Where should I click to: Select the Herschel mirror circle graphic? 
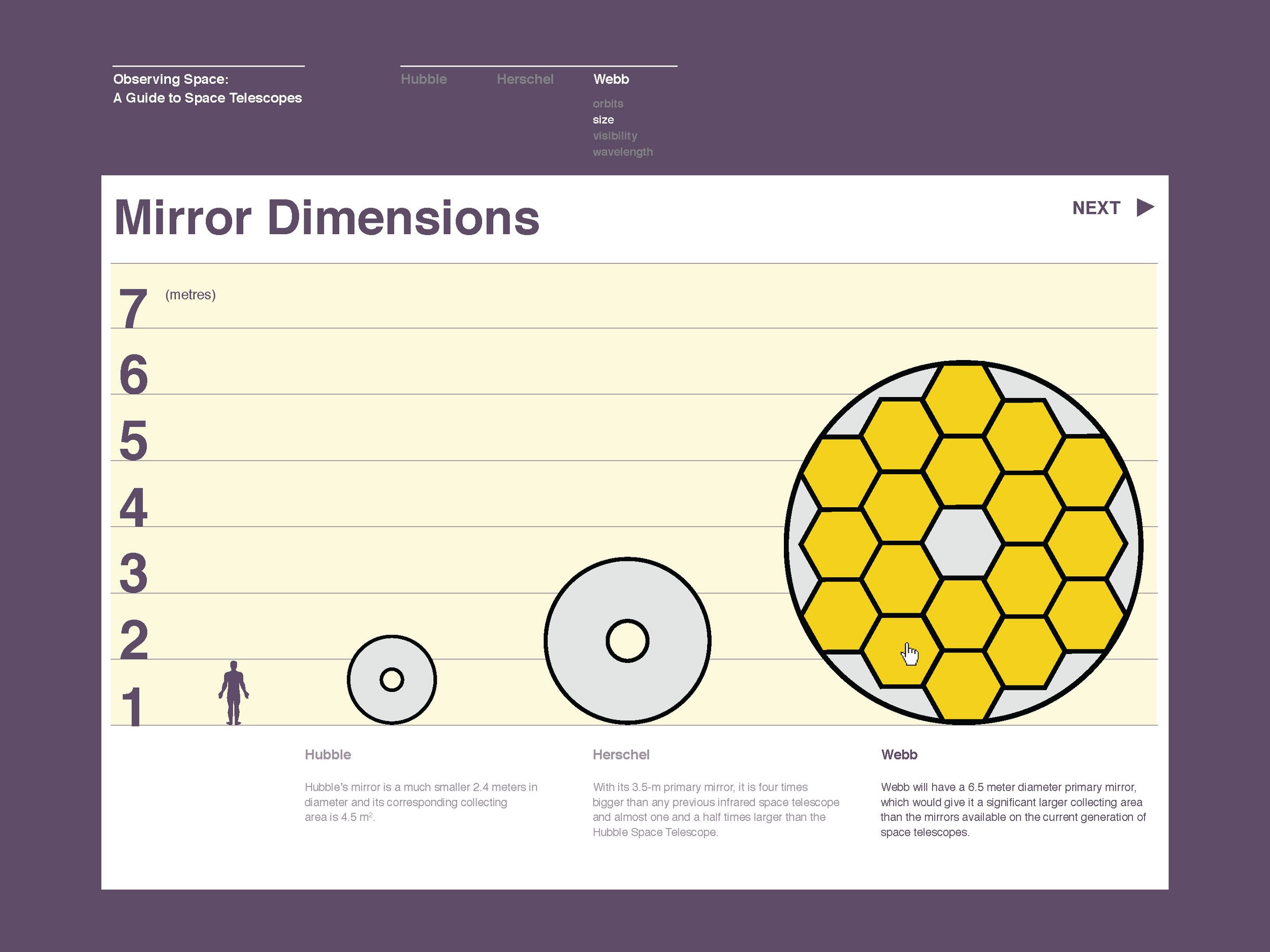click(627, 640)
